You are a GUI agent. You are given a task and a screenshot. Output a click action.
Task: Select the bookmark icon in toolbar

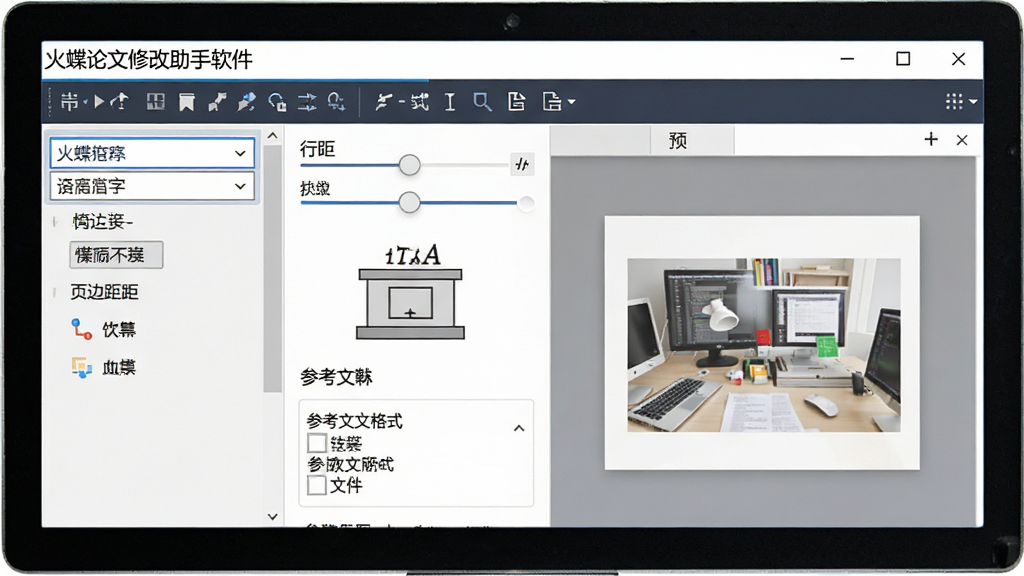coord(187,102)
